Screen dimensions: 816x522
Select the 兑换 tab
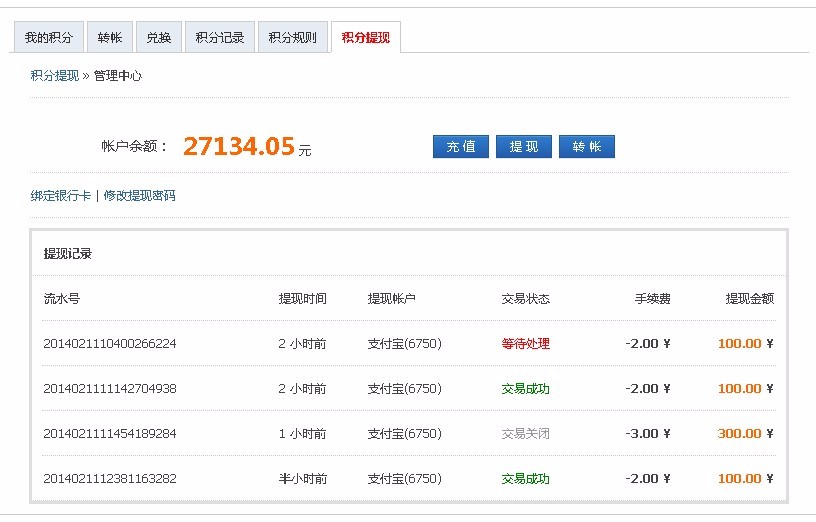click(x=158, y=38)
